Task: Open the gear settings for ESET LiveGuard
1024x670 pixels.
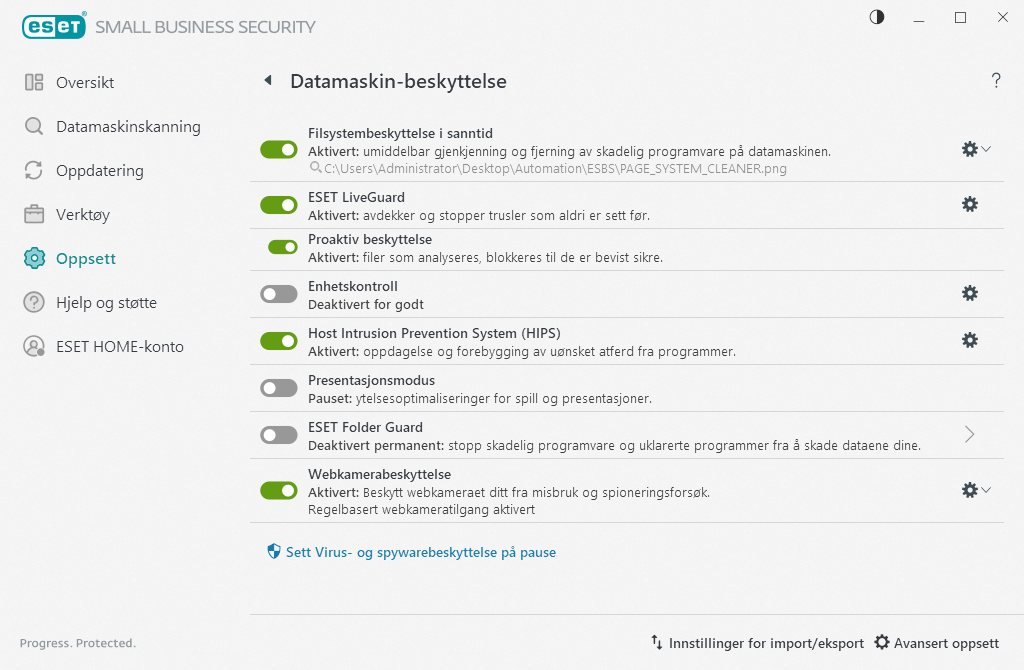Action: [x=969, y=204]
